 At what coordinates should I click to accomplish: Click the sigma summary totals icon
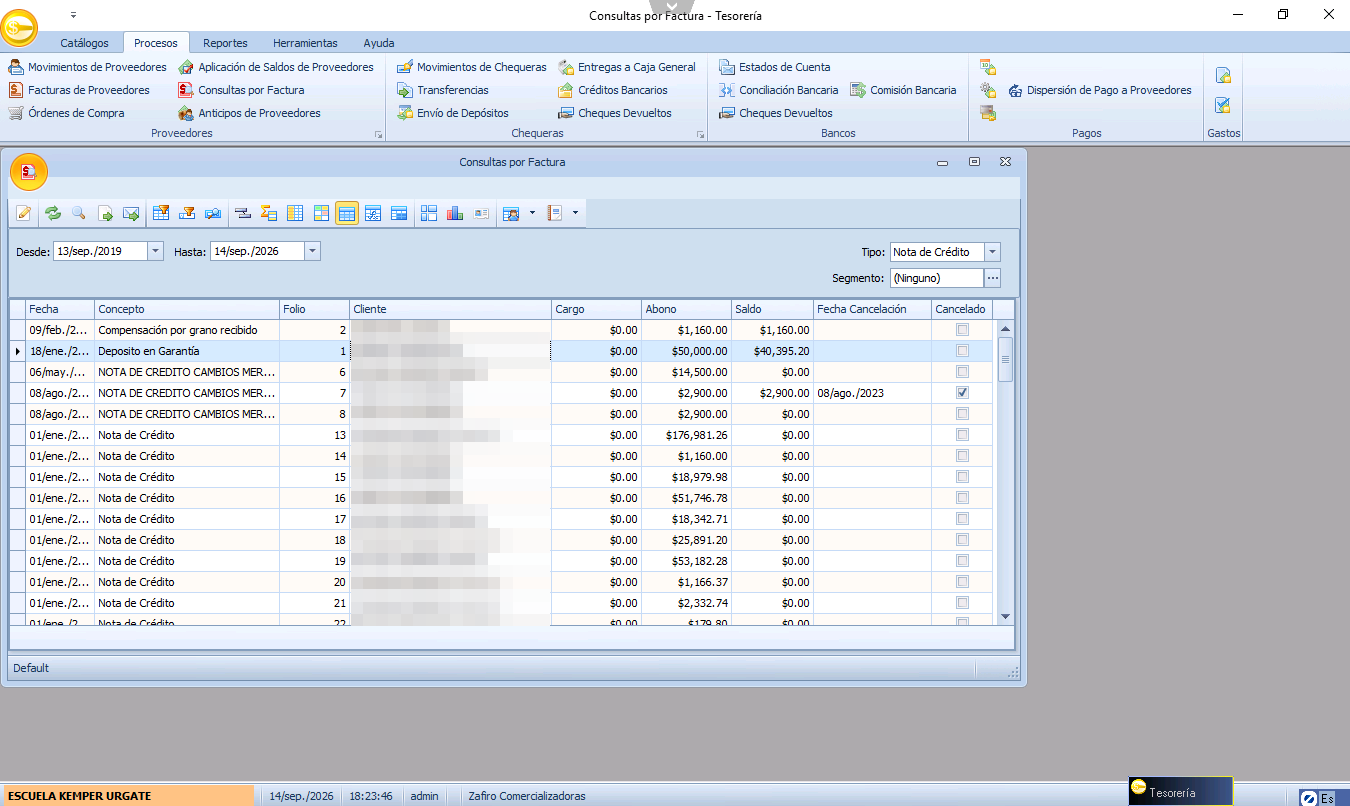click(268, 213)
